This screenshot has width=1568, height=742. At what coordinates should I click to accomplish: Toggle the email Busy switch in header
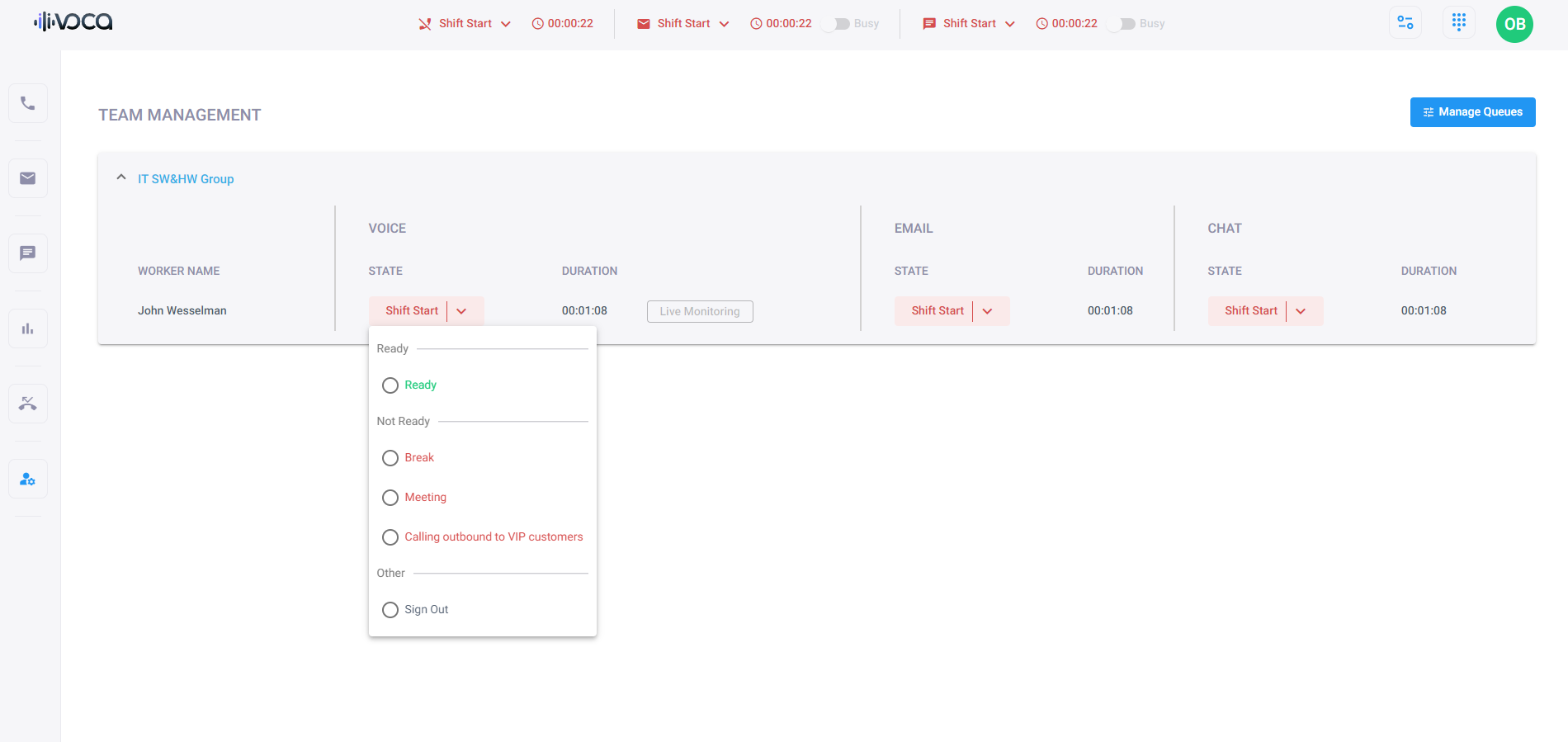pos(839,24)
